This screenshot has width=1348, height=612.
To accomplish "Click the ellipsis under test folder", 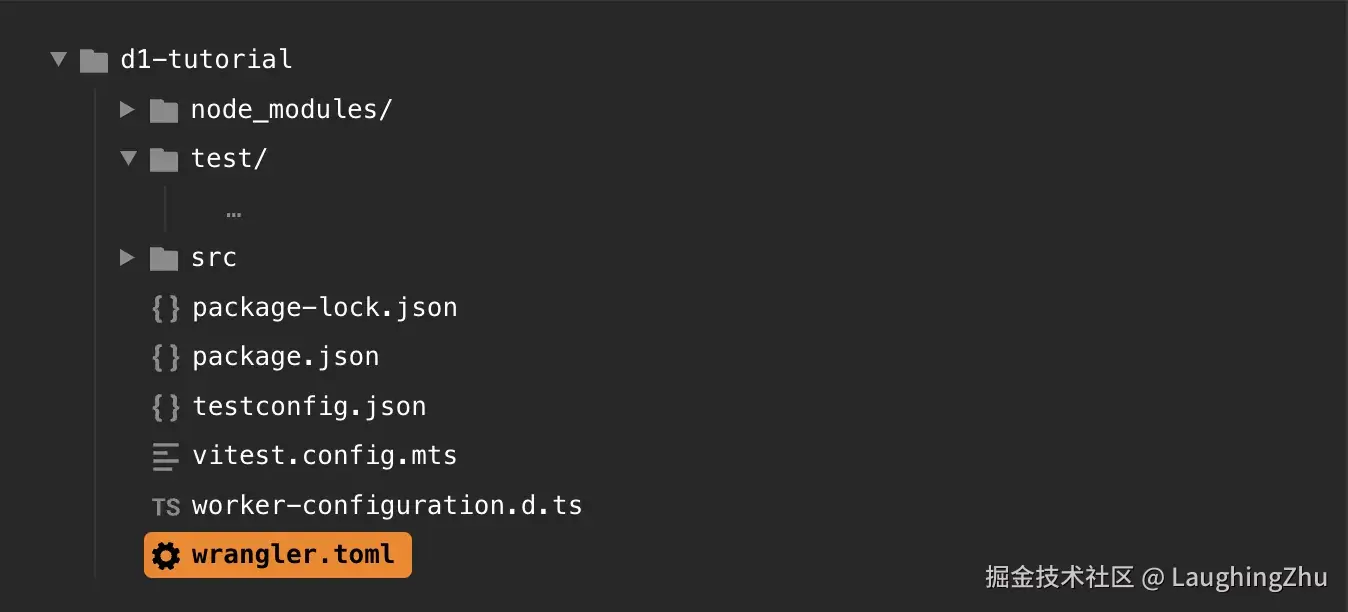I will pos(234,212).
